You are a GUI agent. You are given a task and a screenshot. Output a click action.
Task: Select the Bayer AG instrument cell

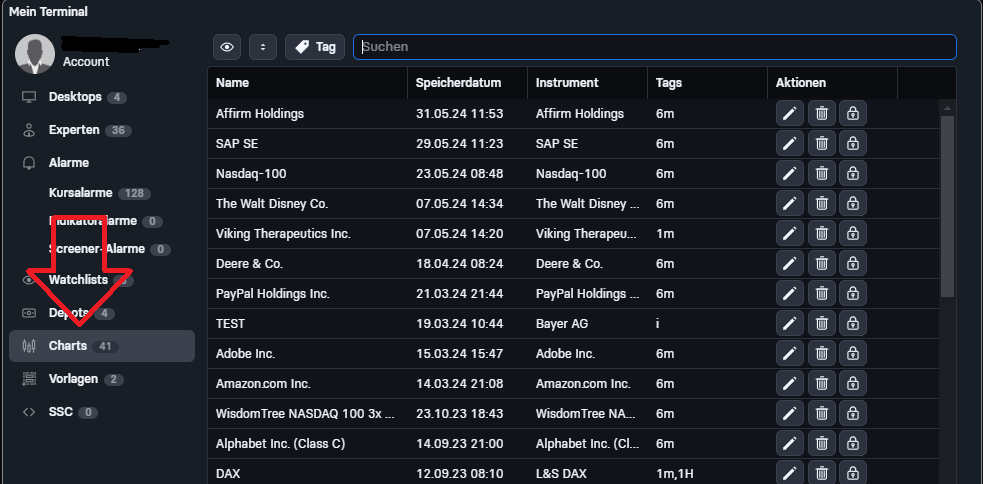(x=562, y=324)
